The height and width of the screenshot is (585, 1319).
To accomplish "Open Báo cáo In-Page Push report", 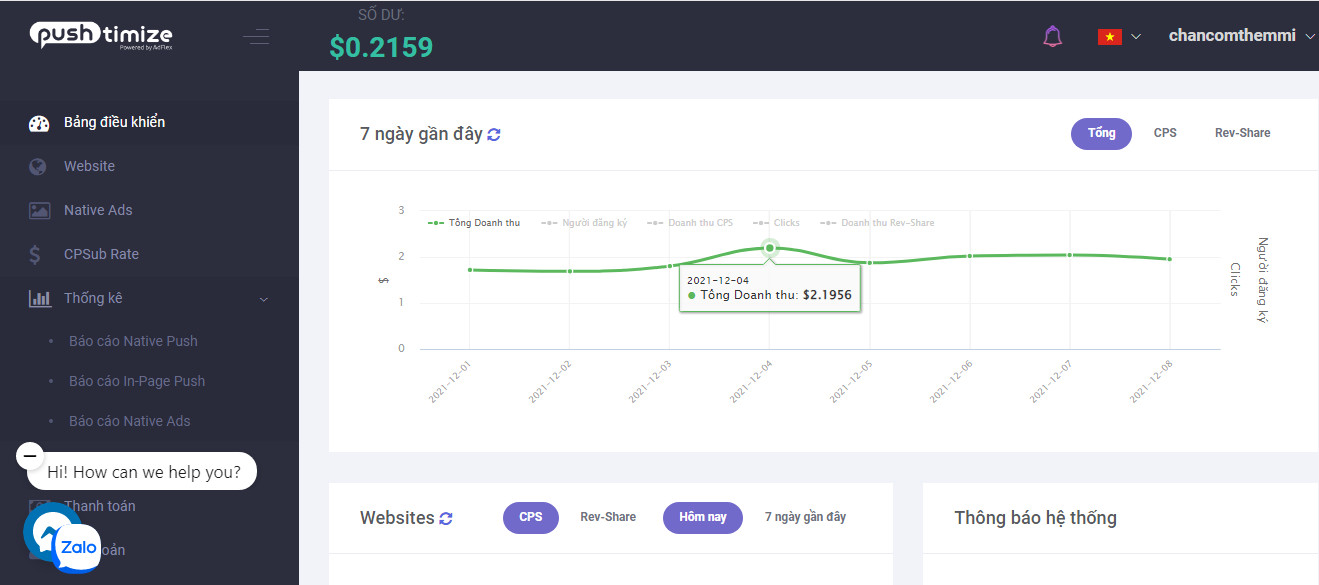I will coord(137,381).
